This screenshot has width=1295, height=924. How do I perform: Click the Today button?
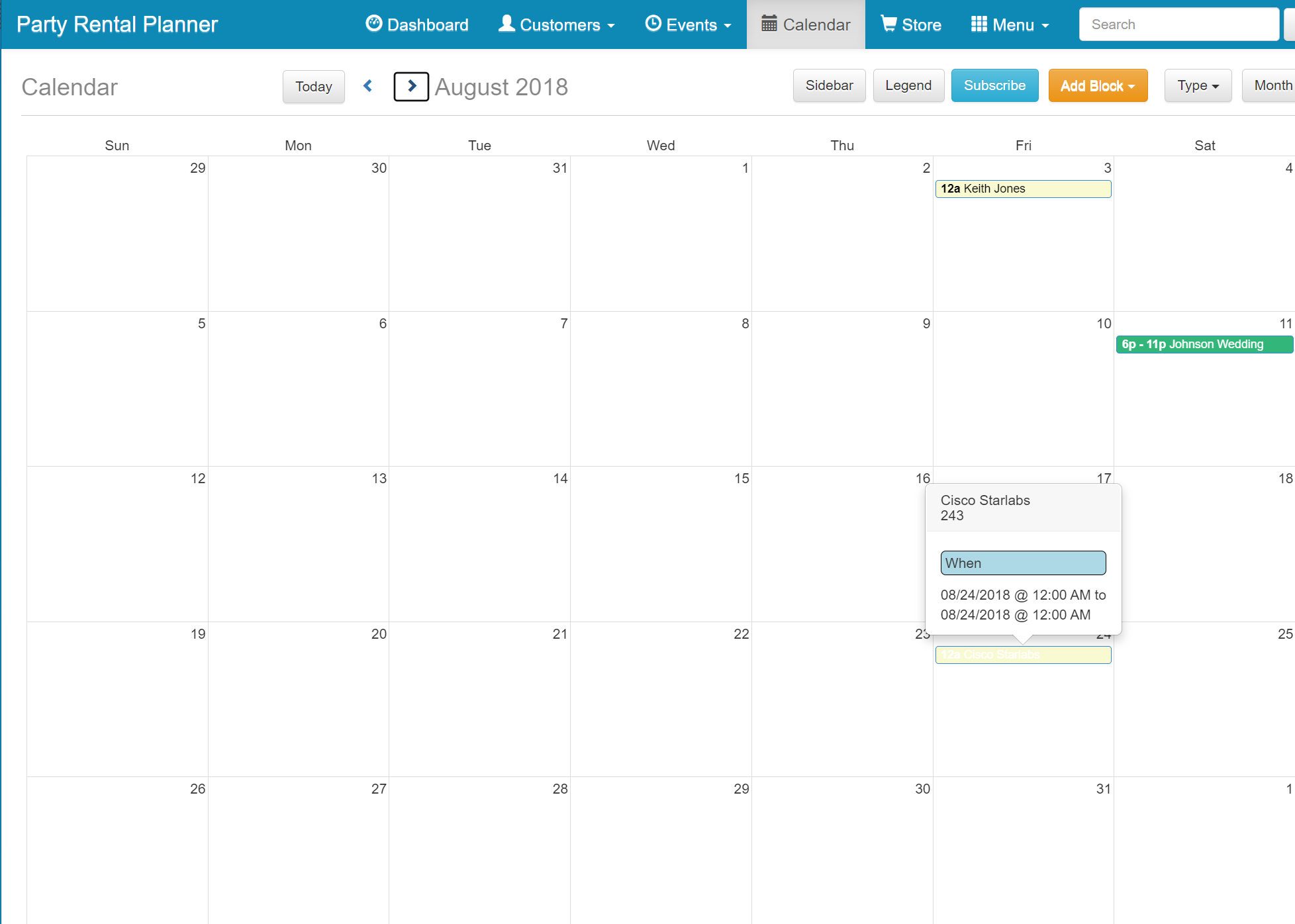(314, 87)
